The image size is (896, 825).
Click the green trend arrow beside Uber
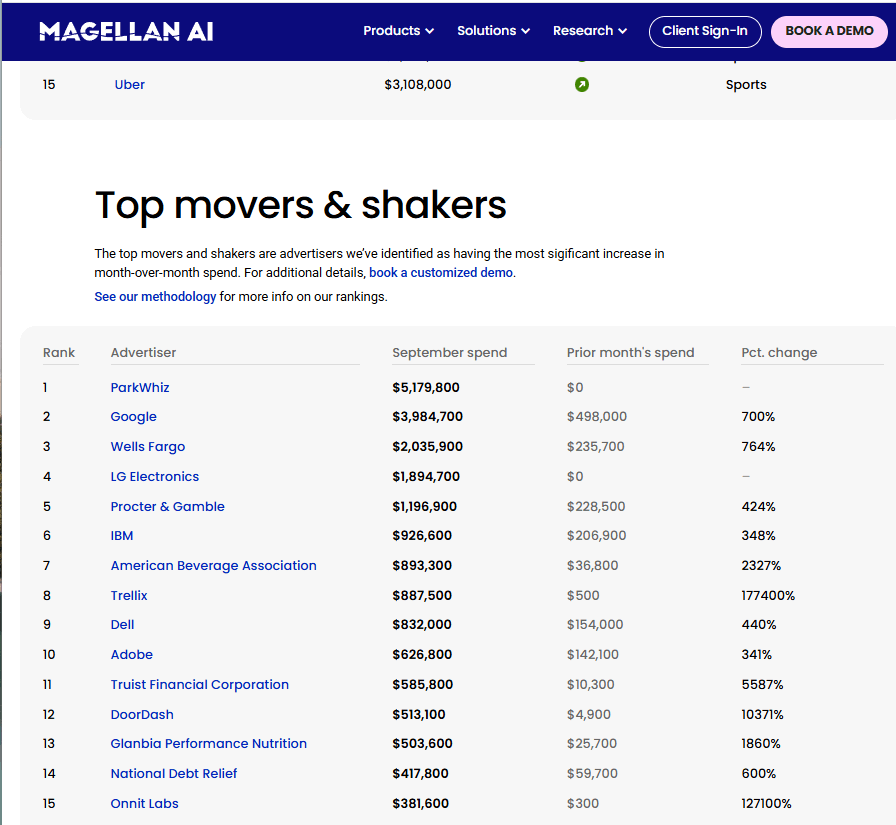582,85
